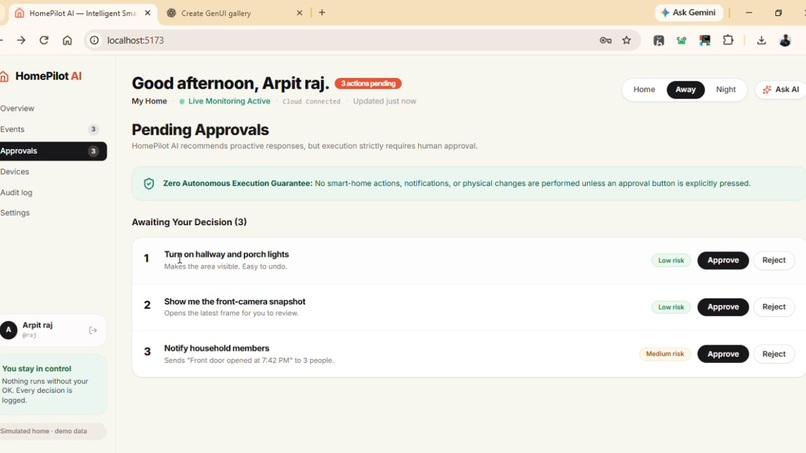
Task: Click the third extension icon in toolbar
Action: pyautogui.click(x=705, y=40)
